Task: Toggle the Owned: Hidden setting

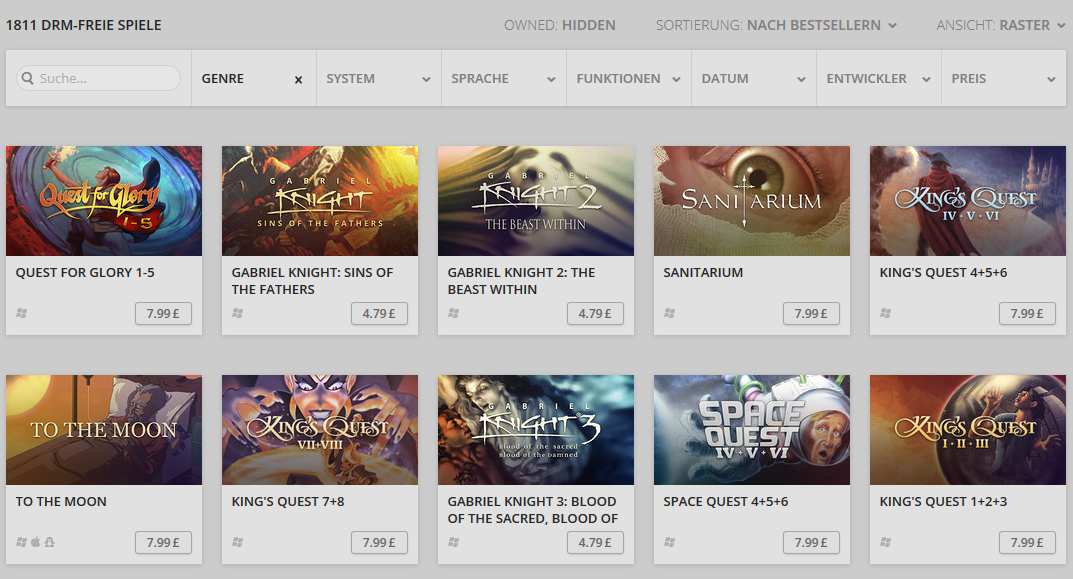Action: pos(560,25)
